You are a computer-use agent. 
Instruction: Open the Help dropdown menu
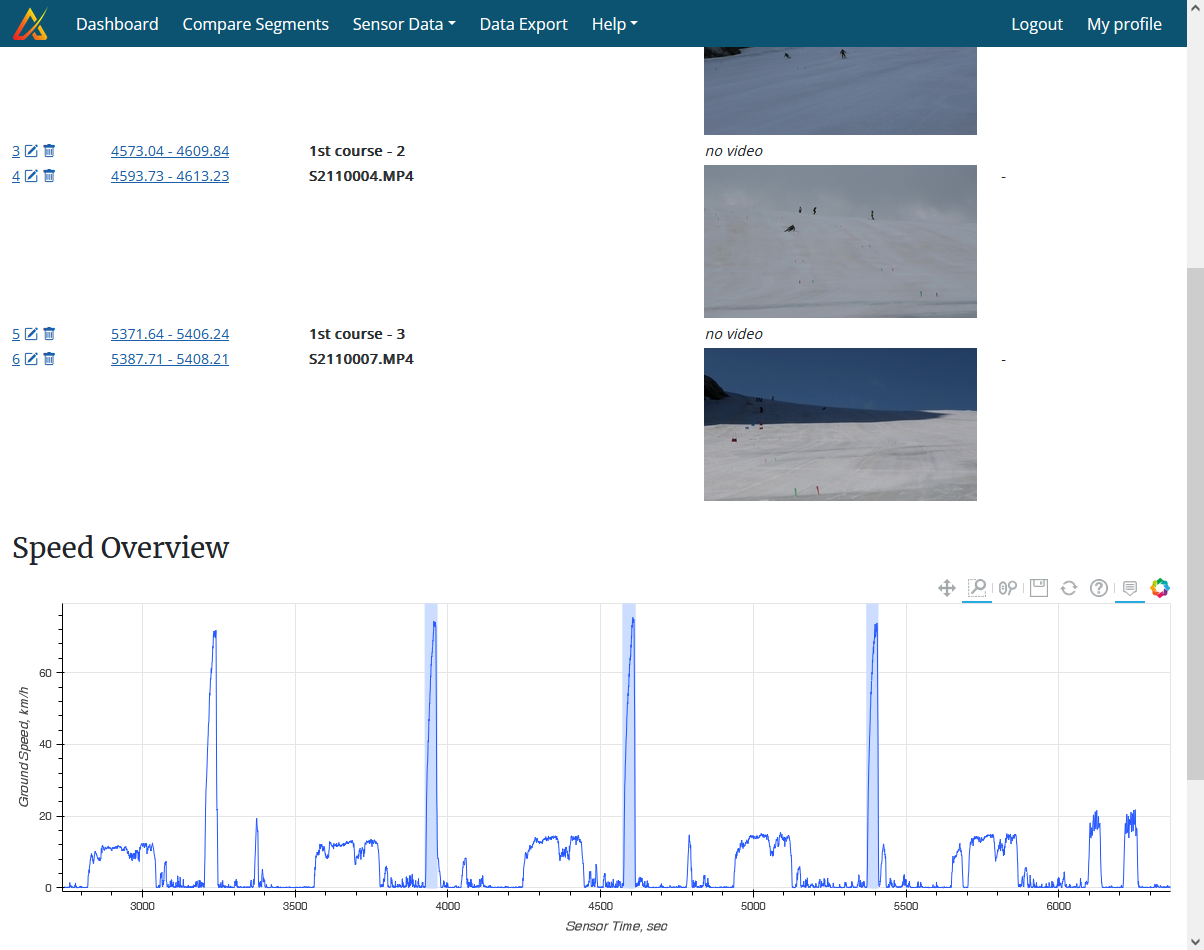pos(614,23)
